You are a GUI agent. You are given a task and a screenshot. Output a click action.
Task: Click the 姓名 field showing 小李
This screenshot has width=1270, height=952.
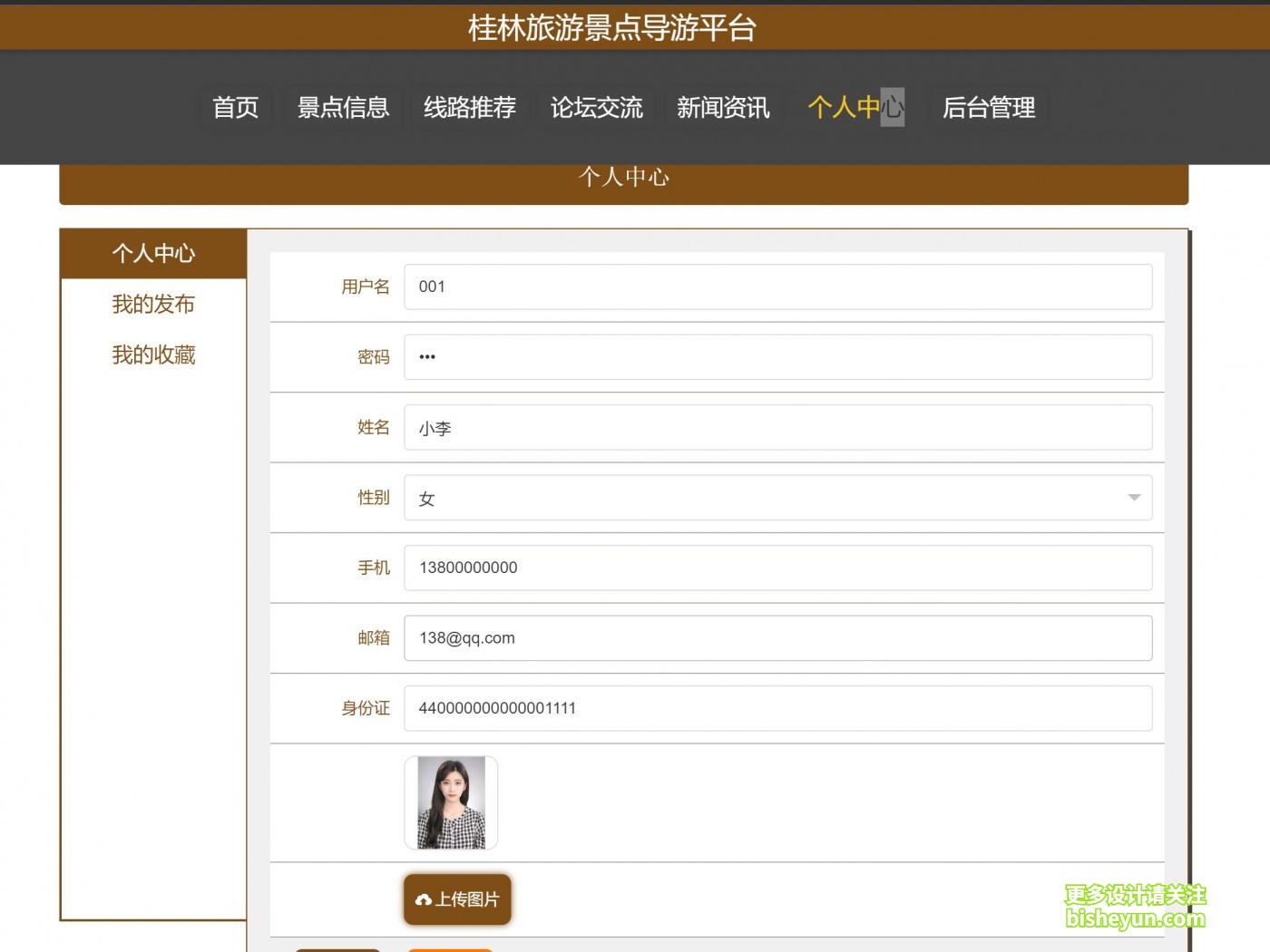click(x=779, y=427)
